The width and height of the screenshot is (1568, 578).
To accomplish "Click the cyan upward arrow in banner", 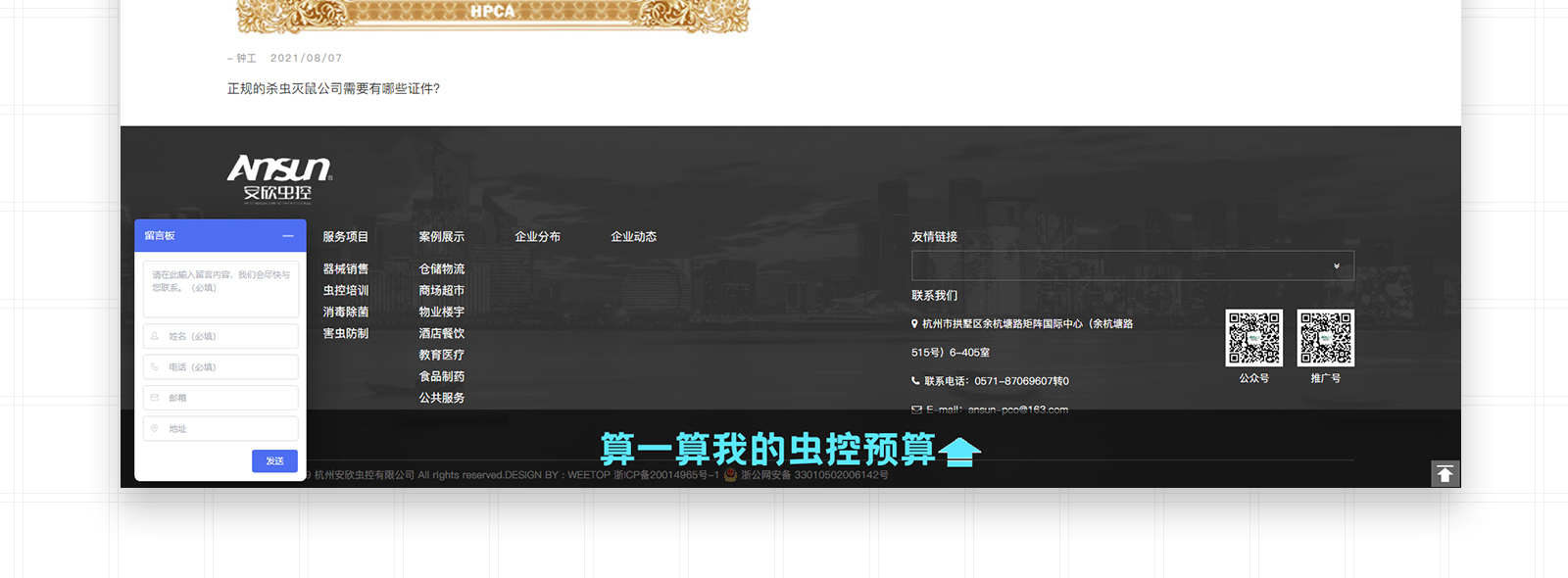I will [x=959, y=452].
